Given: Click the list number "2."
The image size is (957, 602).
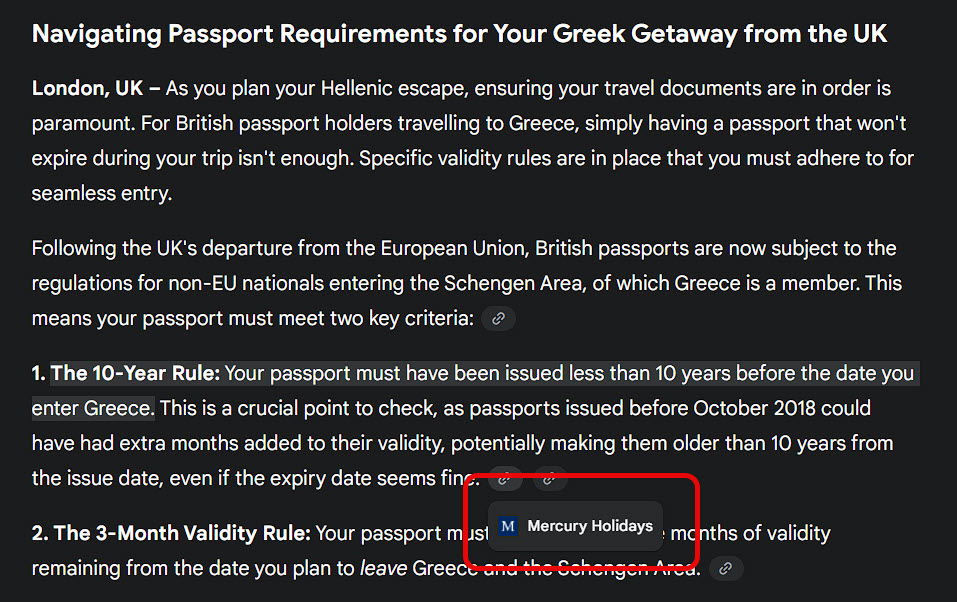Looking at the screenshot, I should tap(39, 534).
